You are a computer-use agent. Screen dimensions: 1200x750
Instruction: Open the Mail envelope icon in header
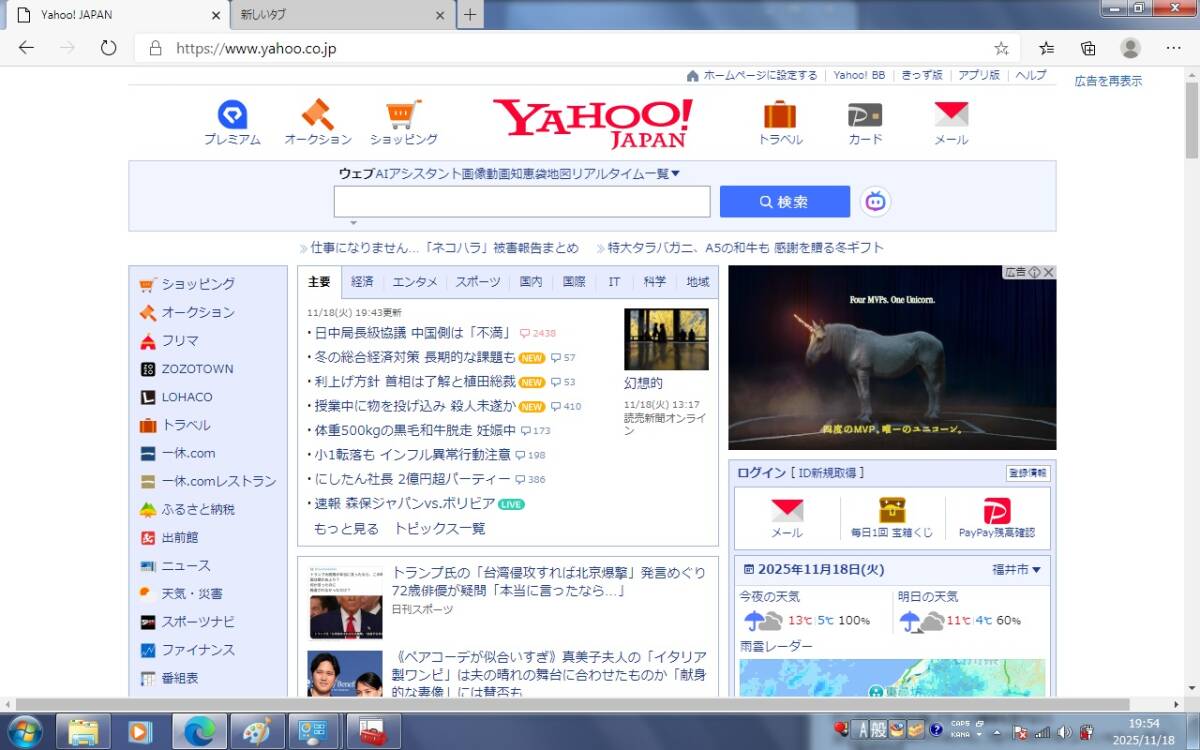pyautogui.click(x=951, y=115)
